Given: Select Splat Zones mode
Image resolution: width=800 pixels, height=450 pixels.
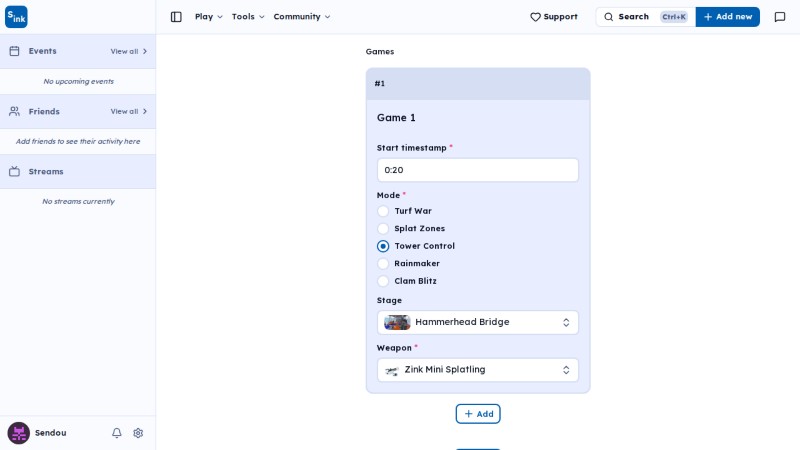Looking at the screenshot, I should click(383, 229).
